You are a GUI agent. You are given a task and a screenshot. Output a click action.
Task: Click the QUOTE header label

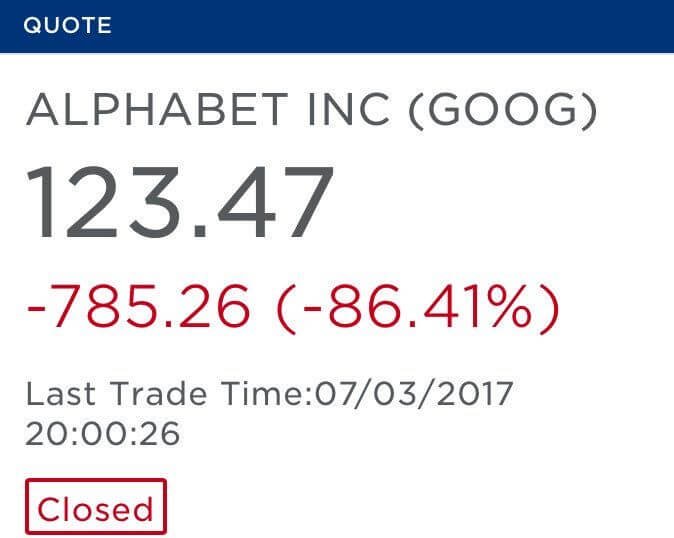pos(67,26)
